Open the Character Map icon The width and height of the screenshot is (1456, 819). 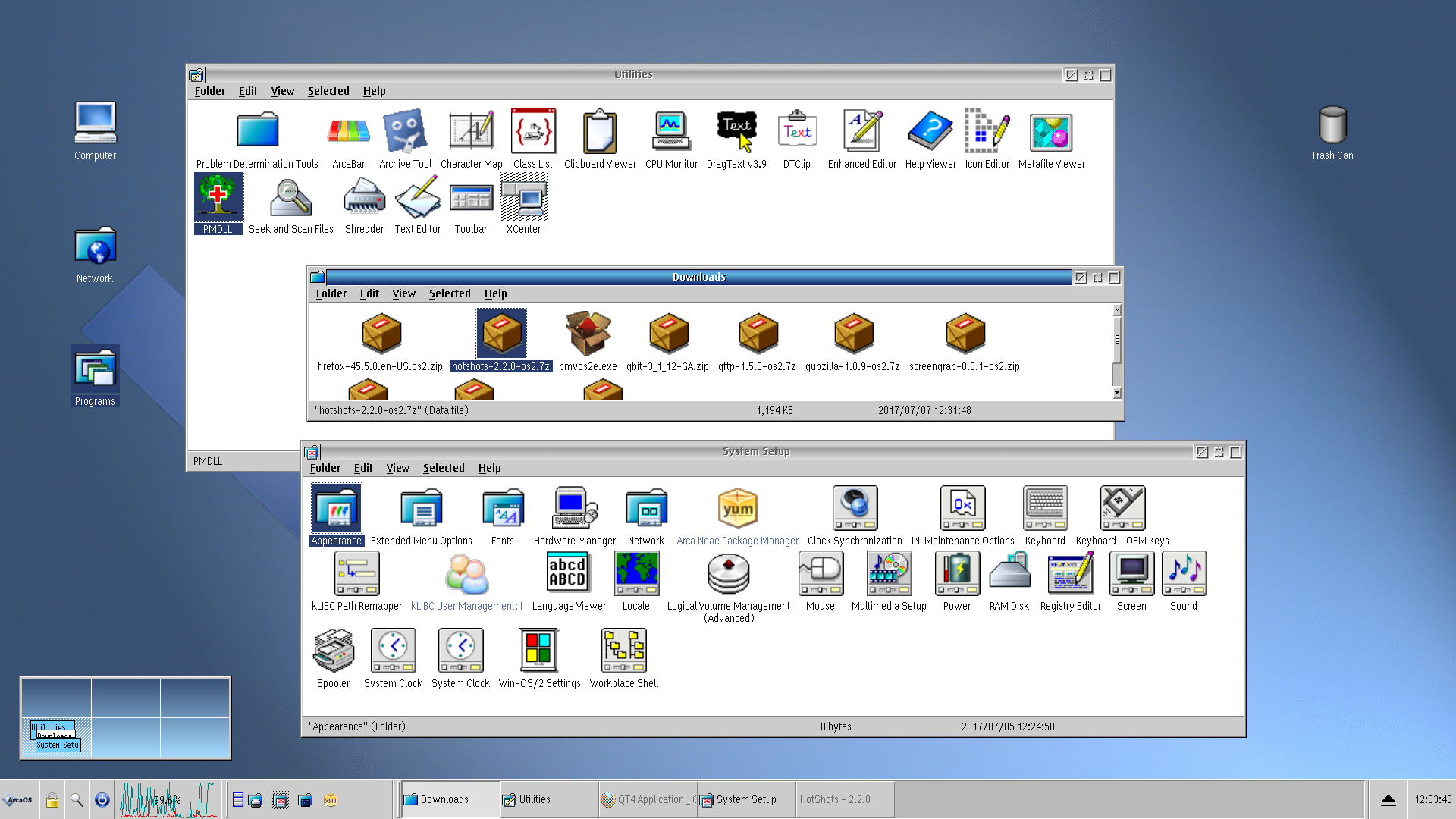[x=471, y=133]
